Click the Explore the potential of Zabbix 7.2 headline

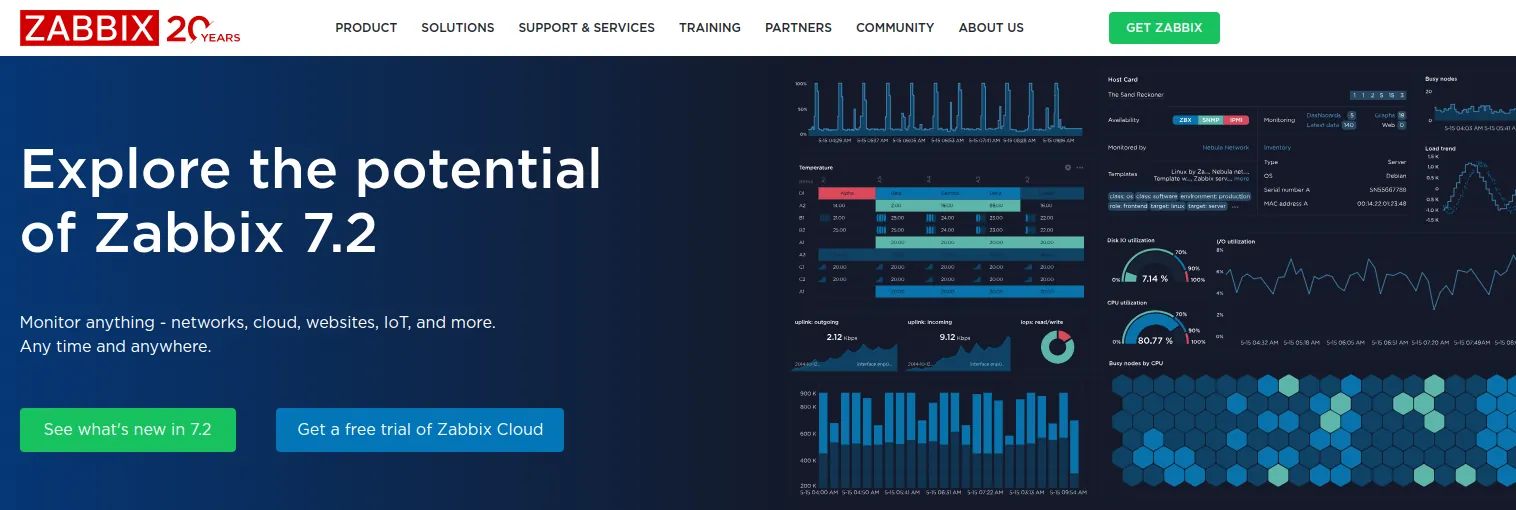click(311, 201)
